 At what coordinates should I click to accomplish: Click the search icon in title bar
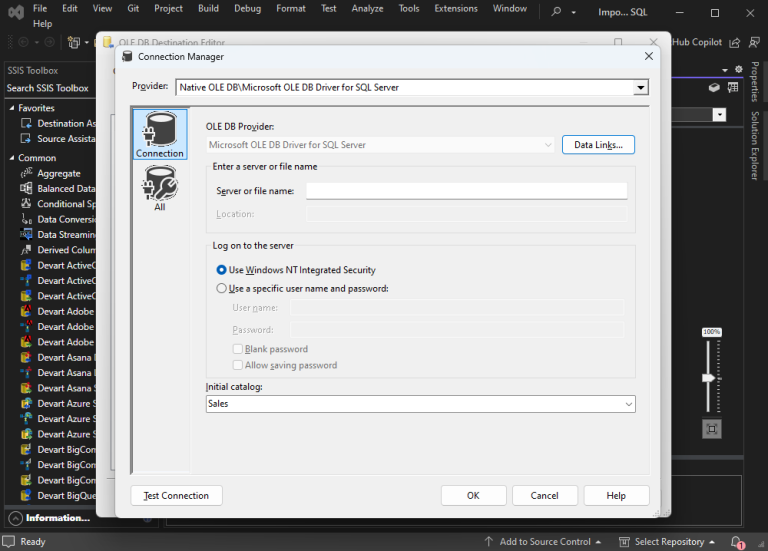pos(557,12)
